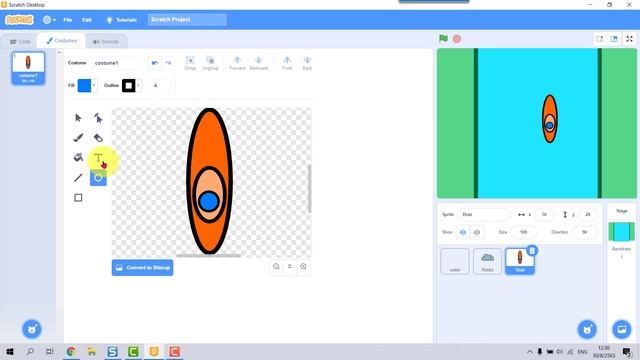Click the black Outline color swatch
The height and width of the screenshot is (360, 640).
point(129,85)
